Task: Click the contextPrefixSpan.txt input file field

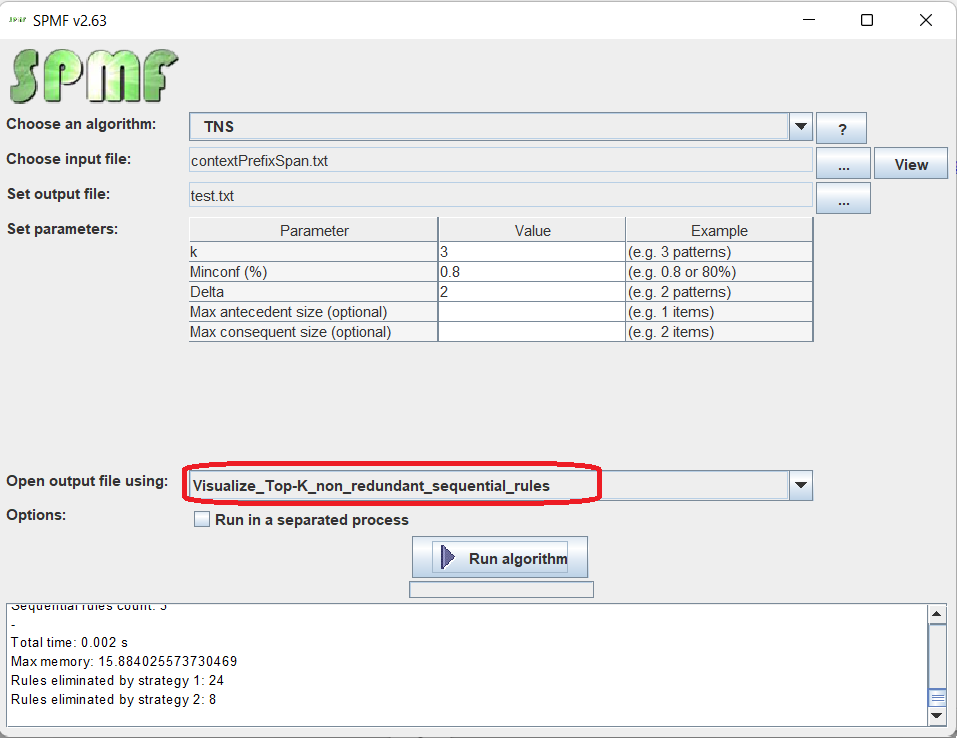Action: [x=500, y=160]
